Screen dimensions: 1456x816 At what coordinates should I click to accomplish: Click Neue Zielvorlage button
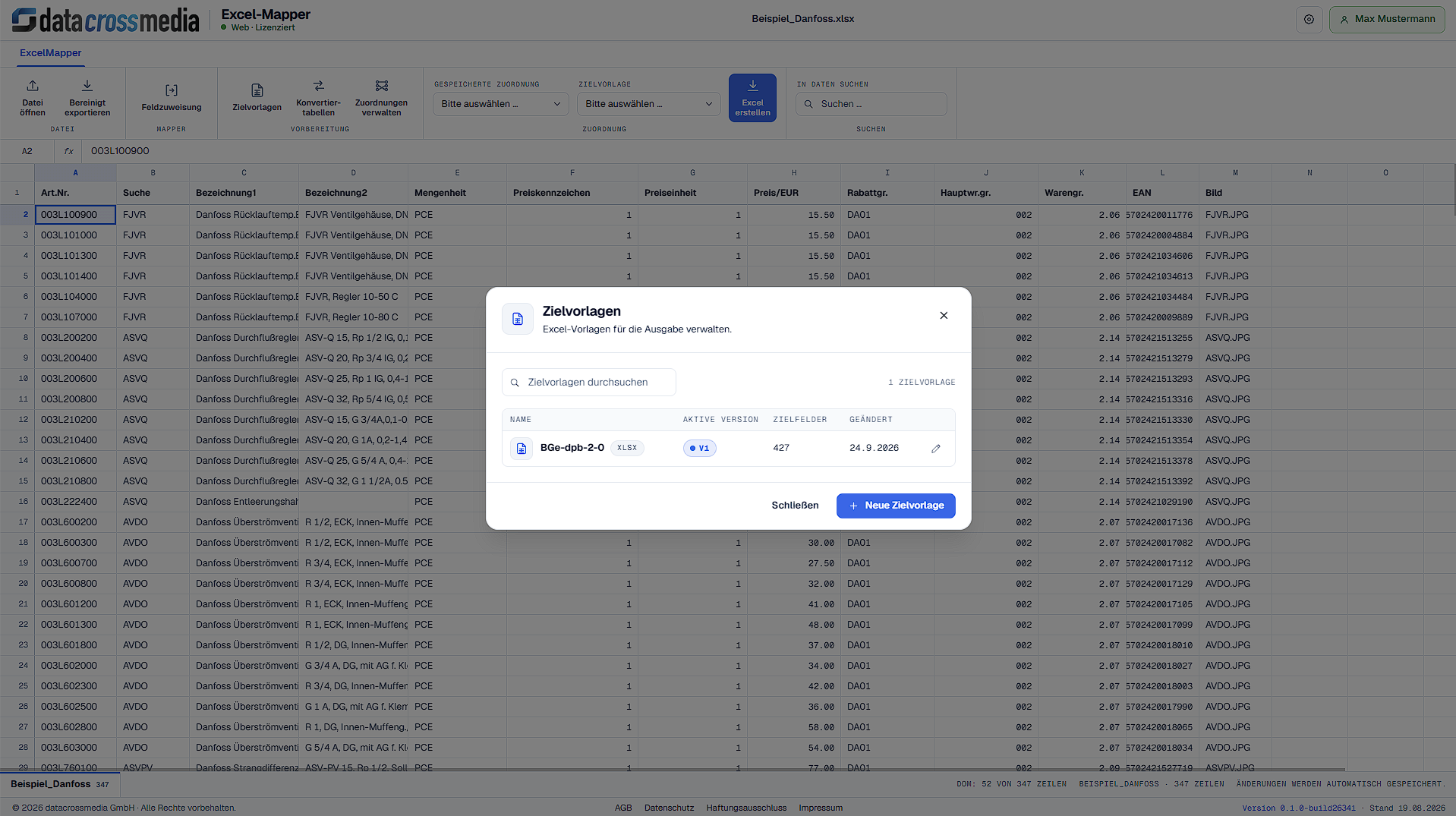896,506
